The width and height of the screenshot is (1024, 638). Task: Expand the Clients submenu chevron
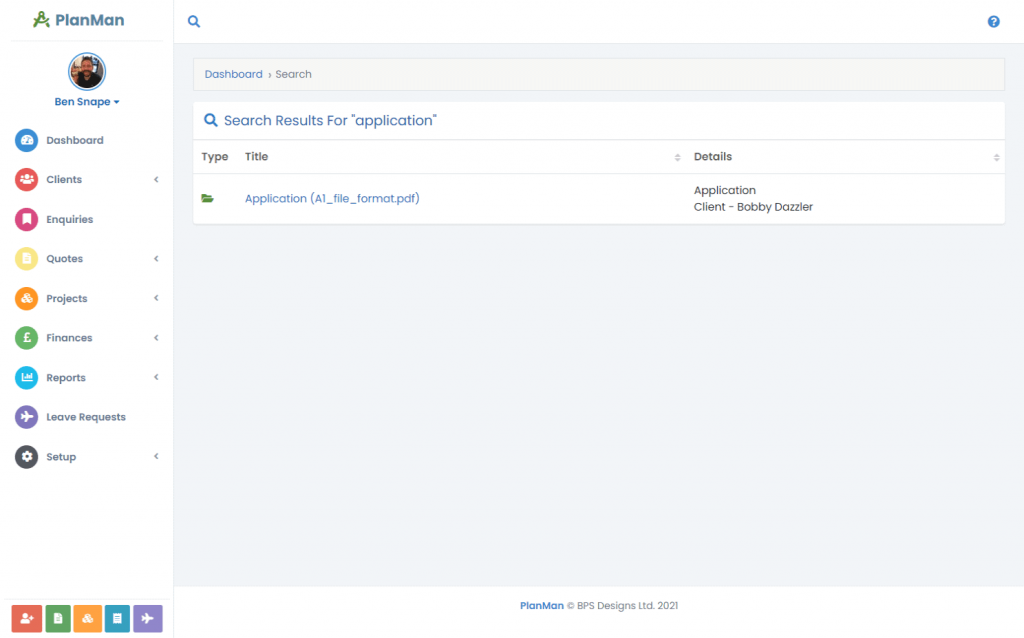point(156,180)
